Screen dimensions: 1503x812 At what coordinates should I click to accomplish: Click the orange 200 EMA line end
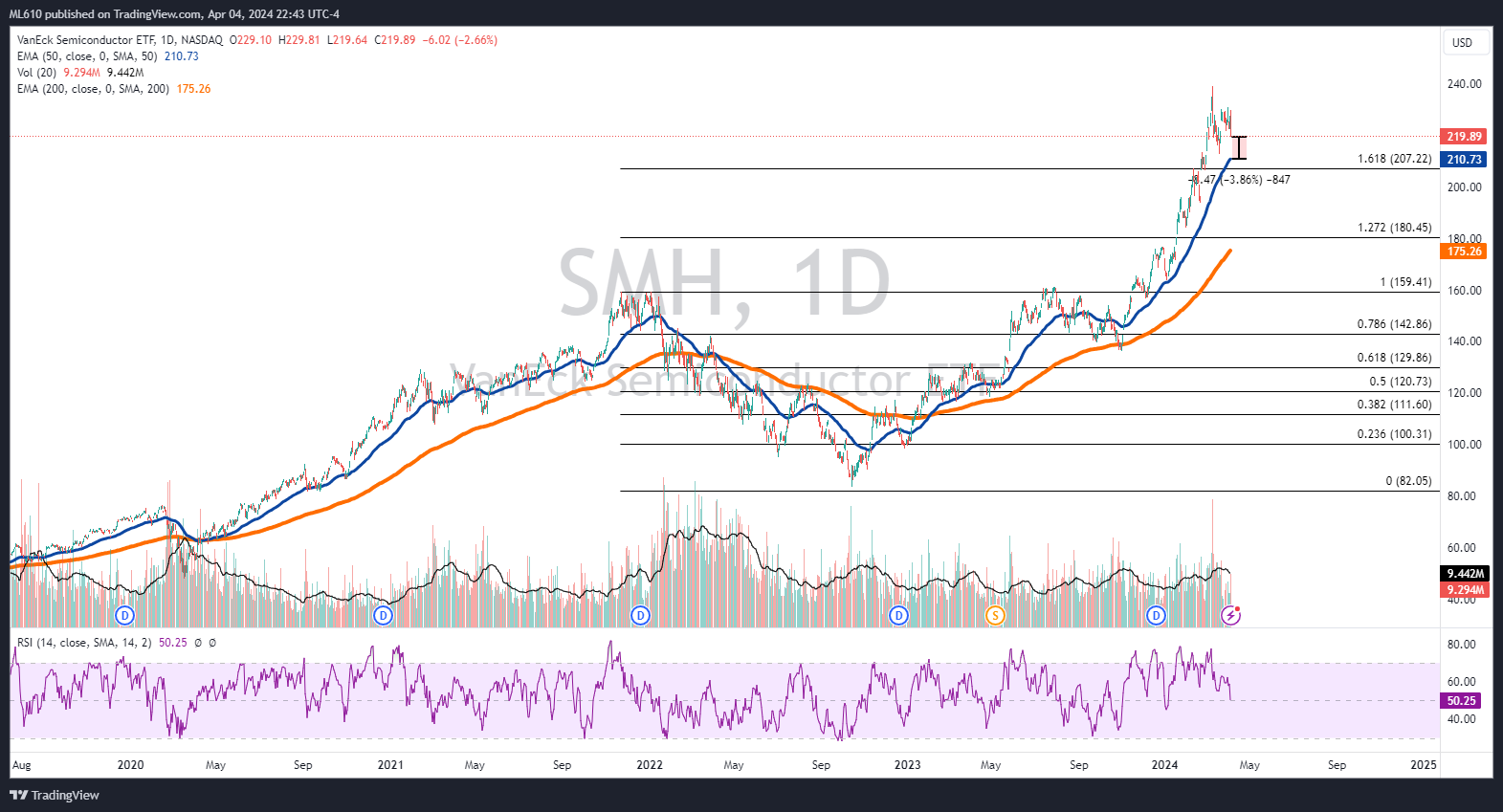click(1228, 252)
